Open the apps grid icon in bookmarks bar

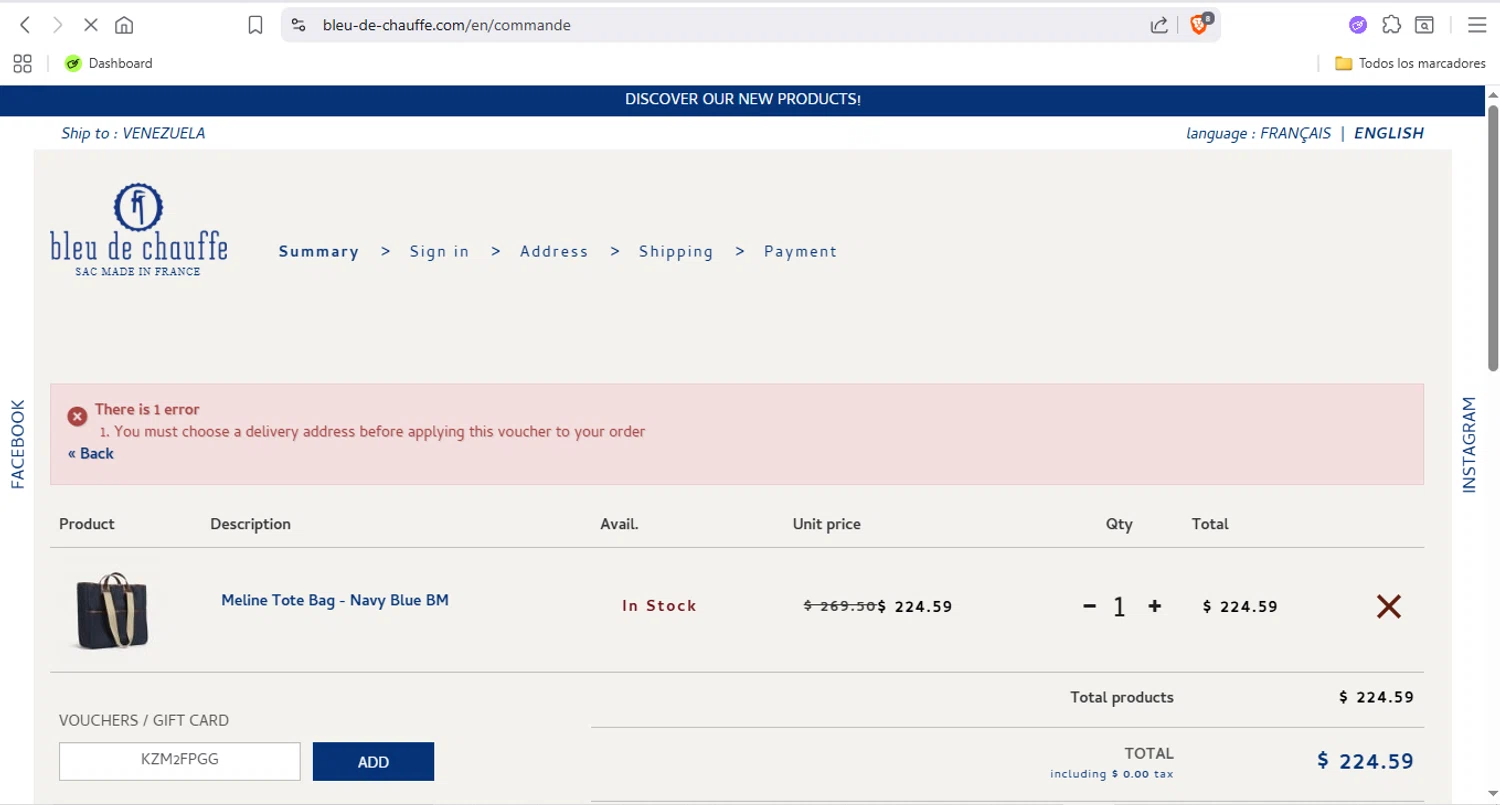point(22,63)
